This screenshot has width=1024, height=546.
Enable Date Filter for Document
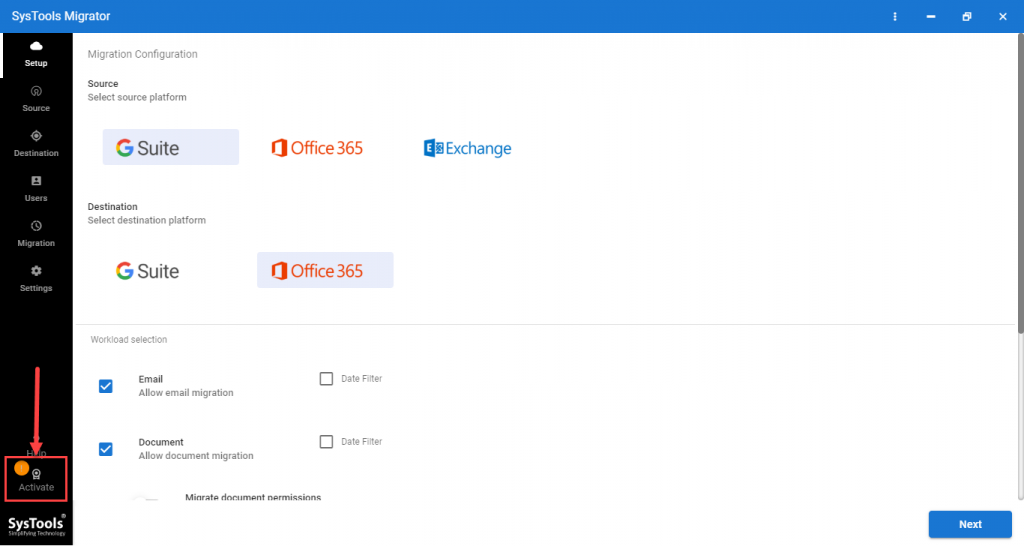point(326,442)
